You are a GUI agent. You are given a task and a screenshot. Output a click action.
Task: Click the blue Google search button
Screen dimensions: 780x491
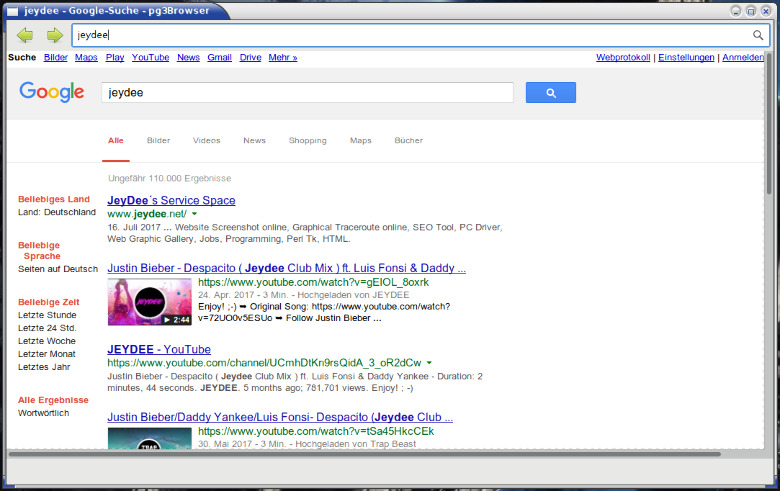[551, 93]
